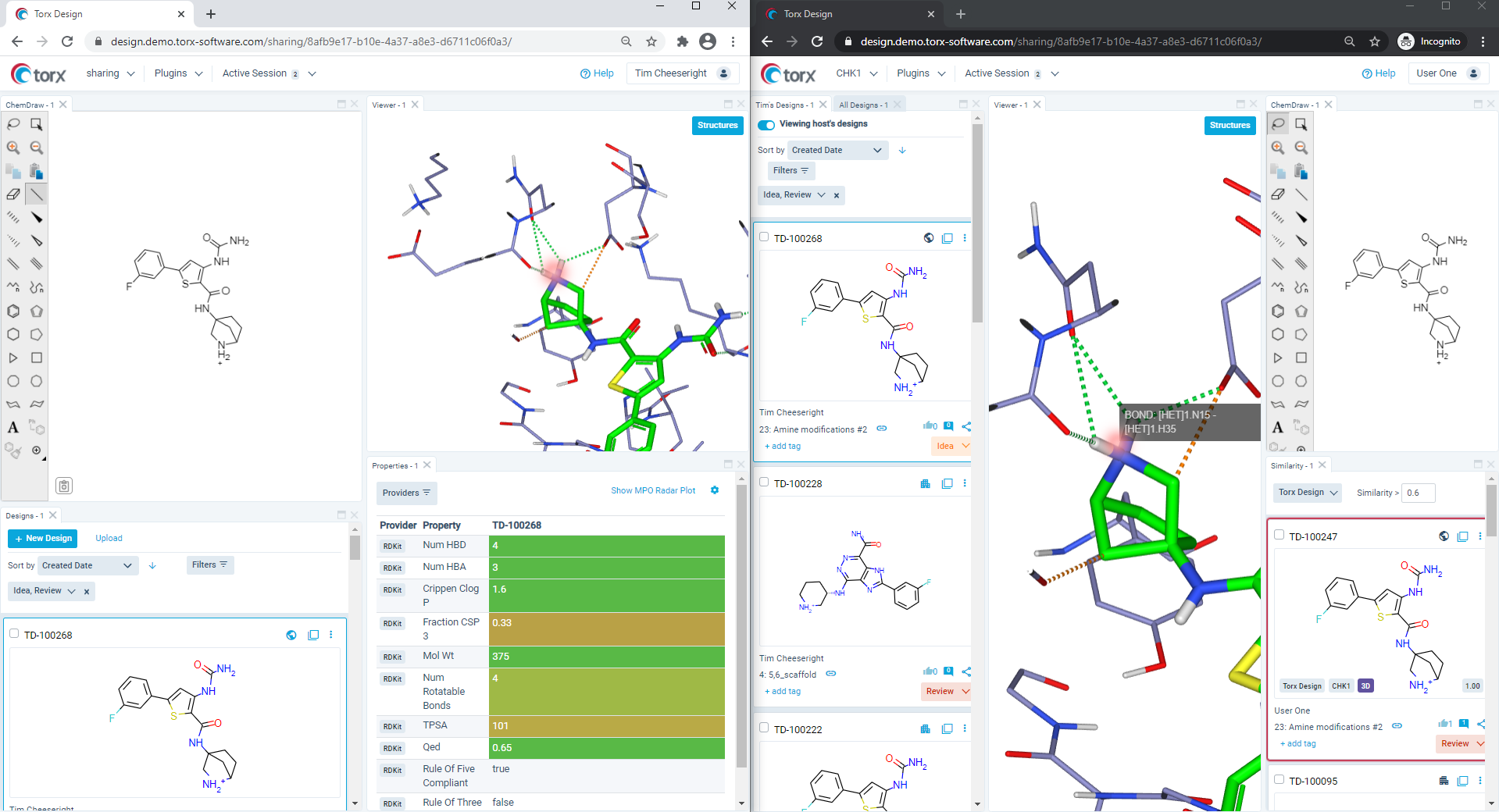This screenshot has height=812, width=1499.
Task: Click globe icon on TD-100247 similarity card
Action: pyautogui.click(x=1444, y=536)
